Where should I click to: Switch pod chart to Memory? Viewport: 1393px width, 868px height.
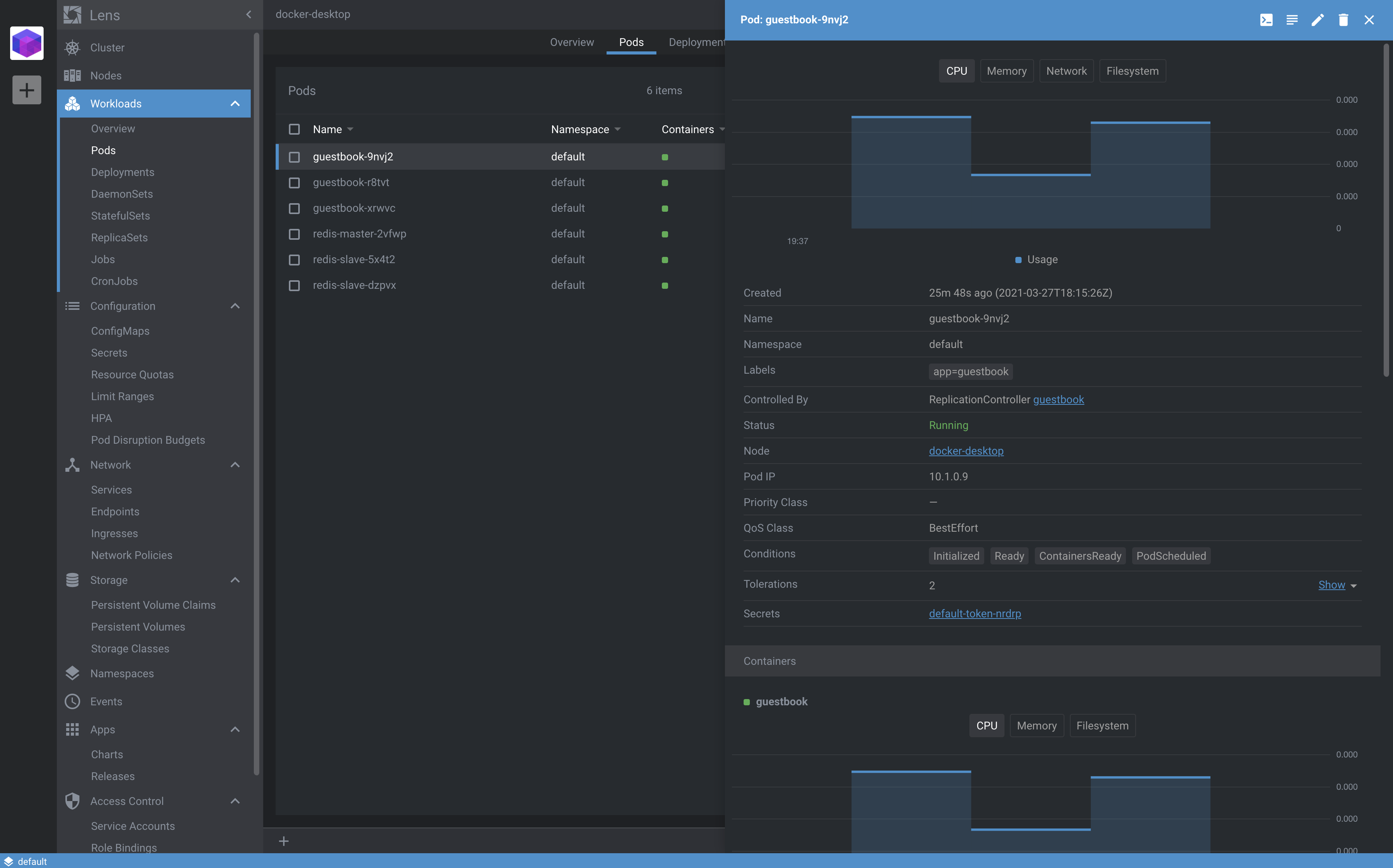point(1006,71)
